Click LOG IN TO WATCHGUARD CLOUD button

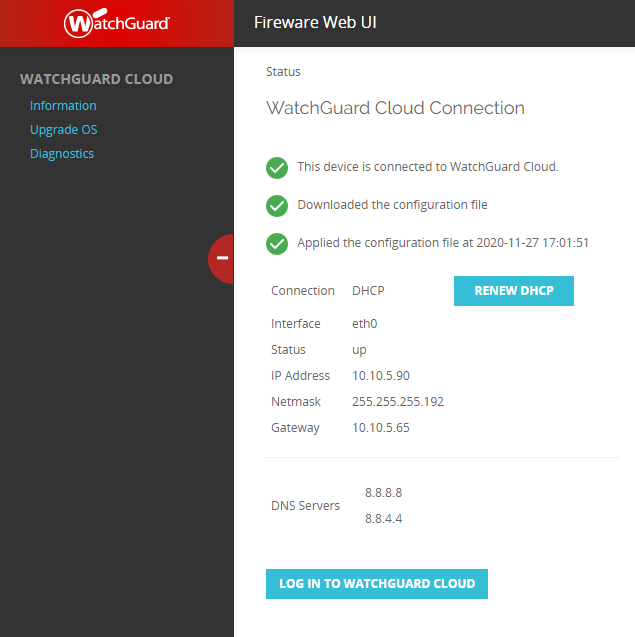coord(377,584)
